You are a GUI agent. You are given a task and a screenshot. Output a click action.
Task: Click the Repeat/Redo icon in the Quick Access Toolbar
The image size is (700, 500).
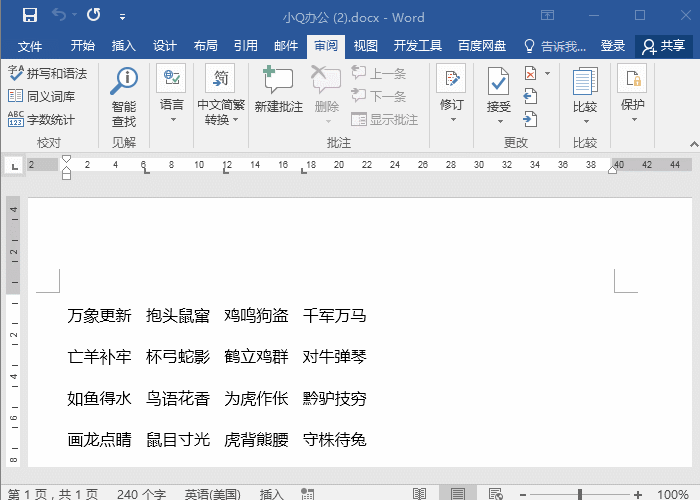coord(93,16)
